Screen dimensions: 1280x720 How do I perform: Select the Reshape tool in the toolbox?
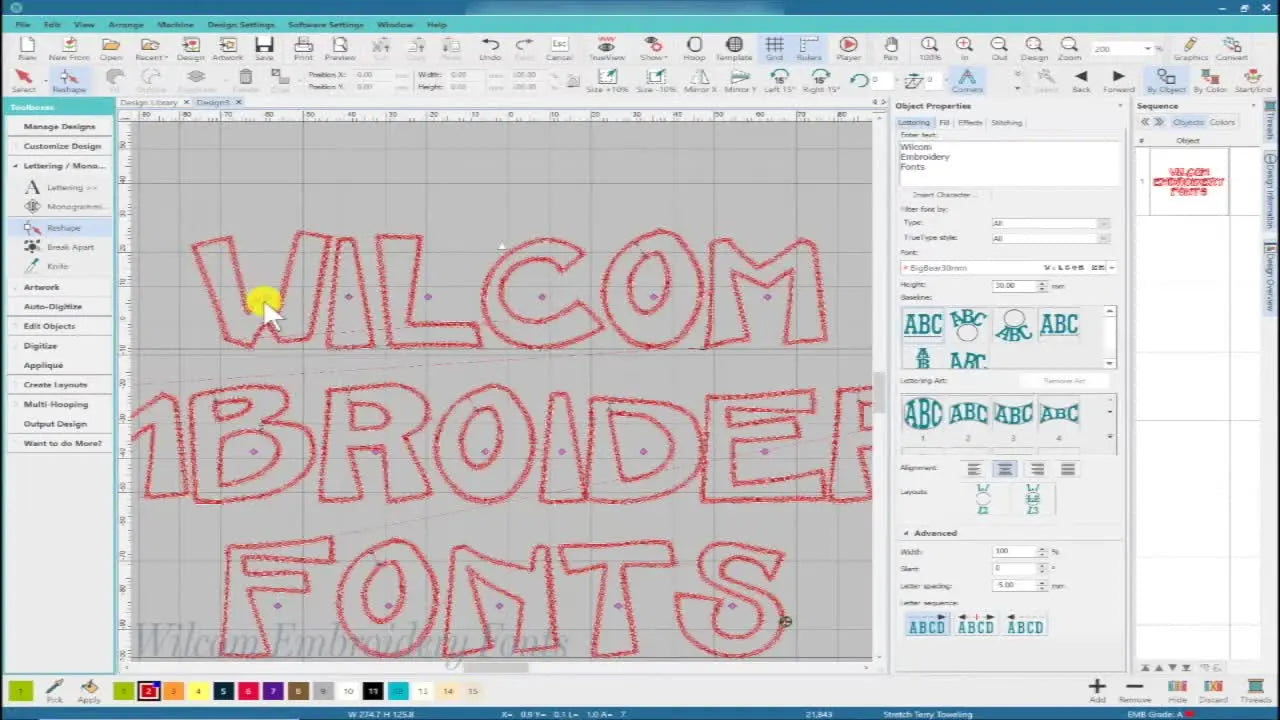pos(62,227)
